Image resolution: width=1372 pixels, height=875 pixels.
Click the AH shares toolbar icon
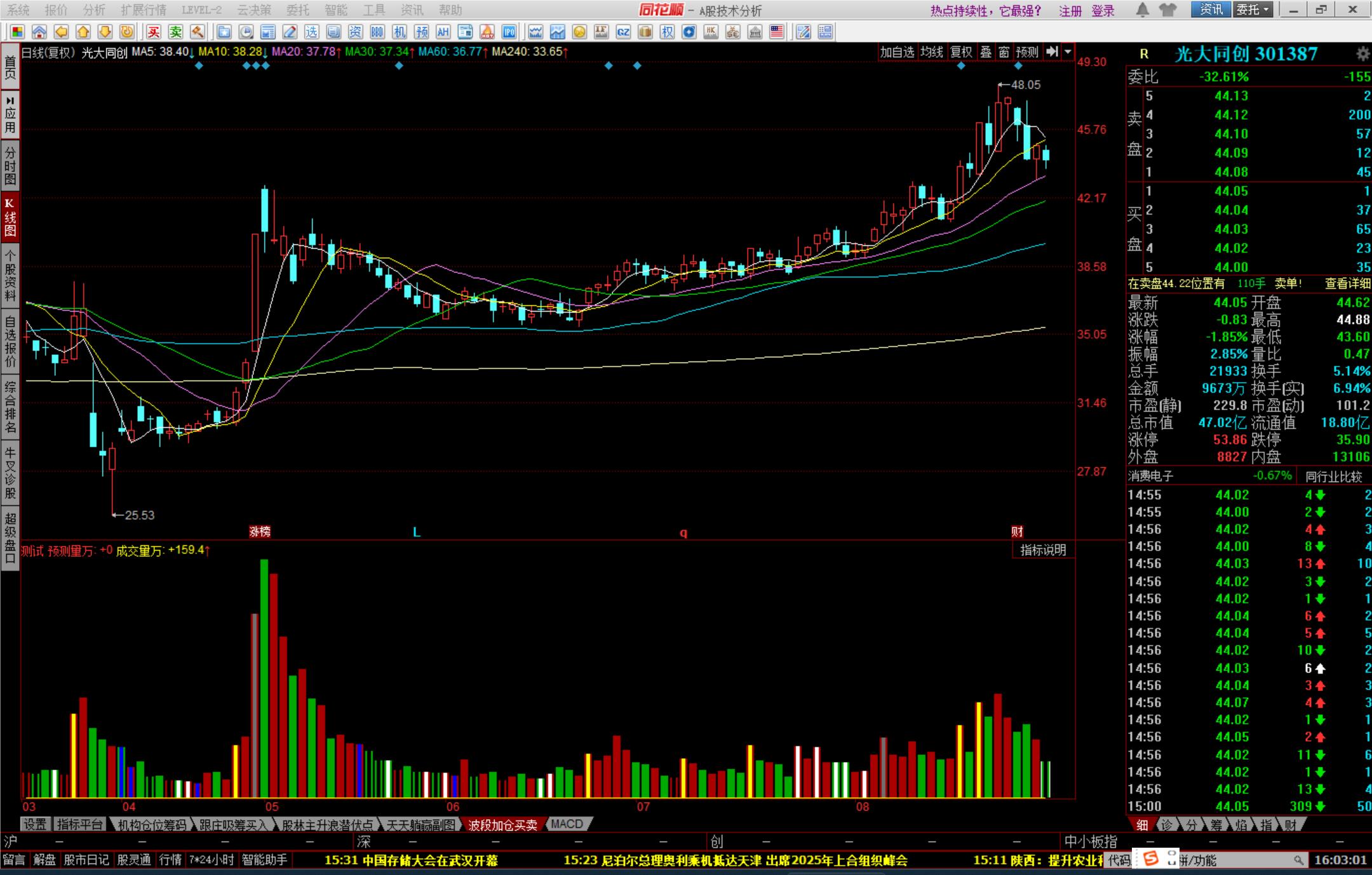[443, 32]
